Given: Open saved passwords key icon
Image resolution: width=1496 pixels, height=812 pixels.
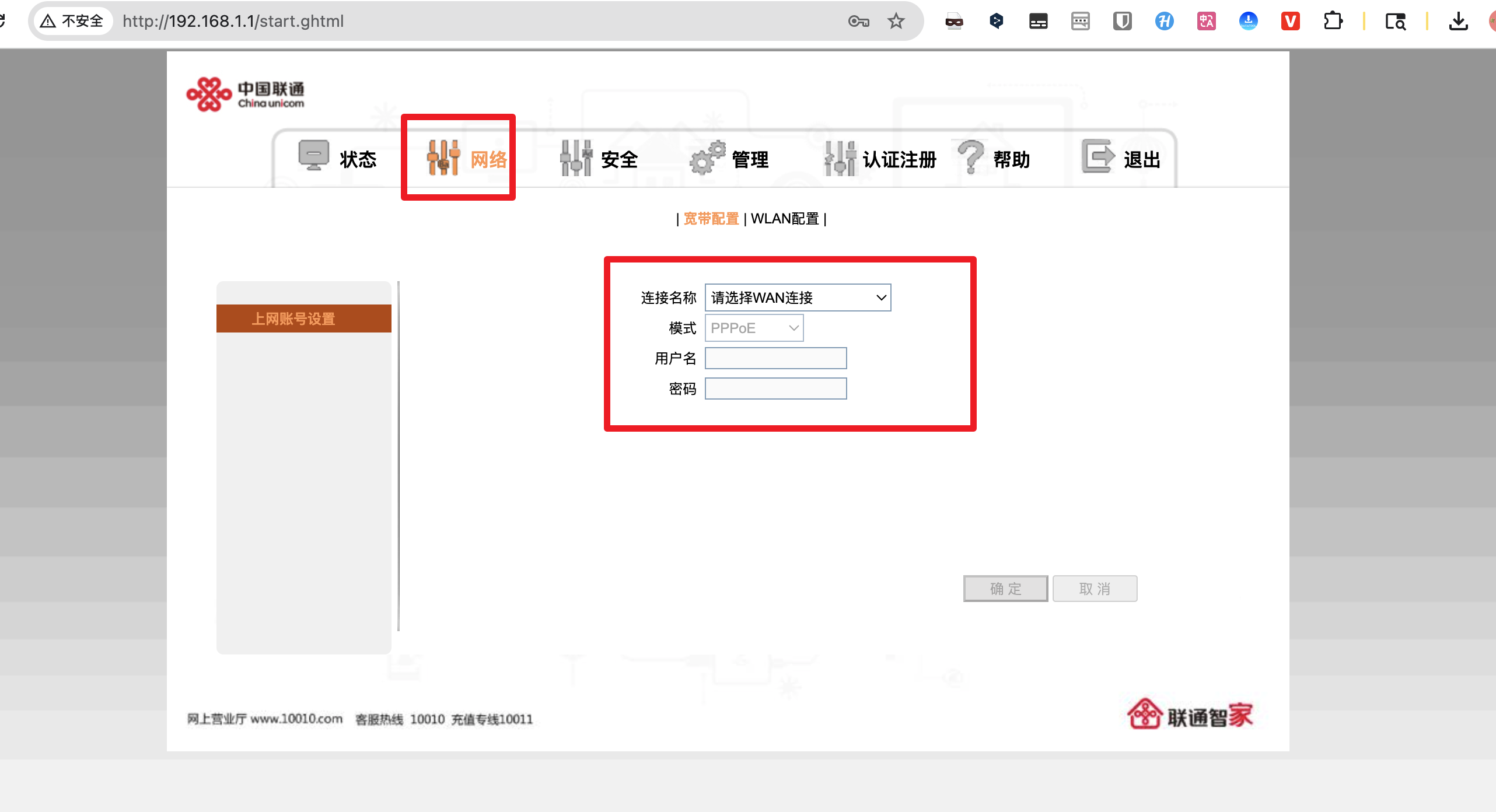Looking at the screenshot, I should tap(858, 22).
